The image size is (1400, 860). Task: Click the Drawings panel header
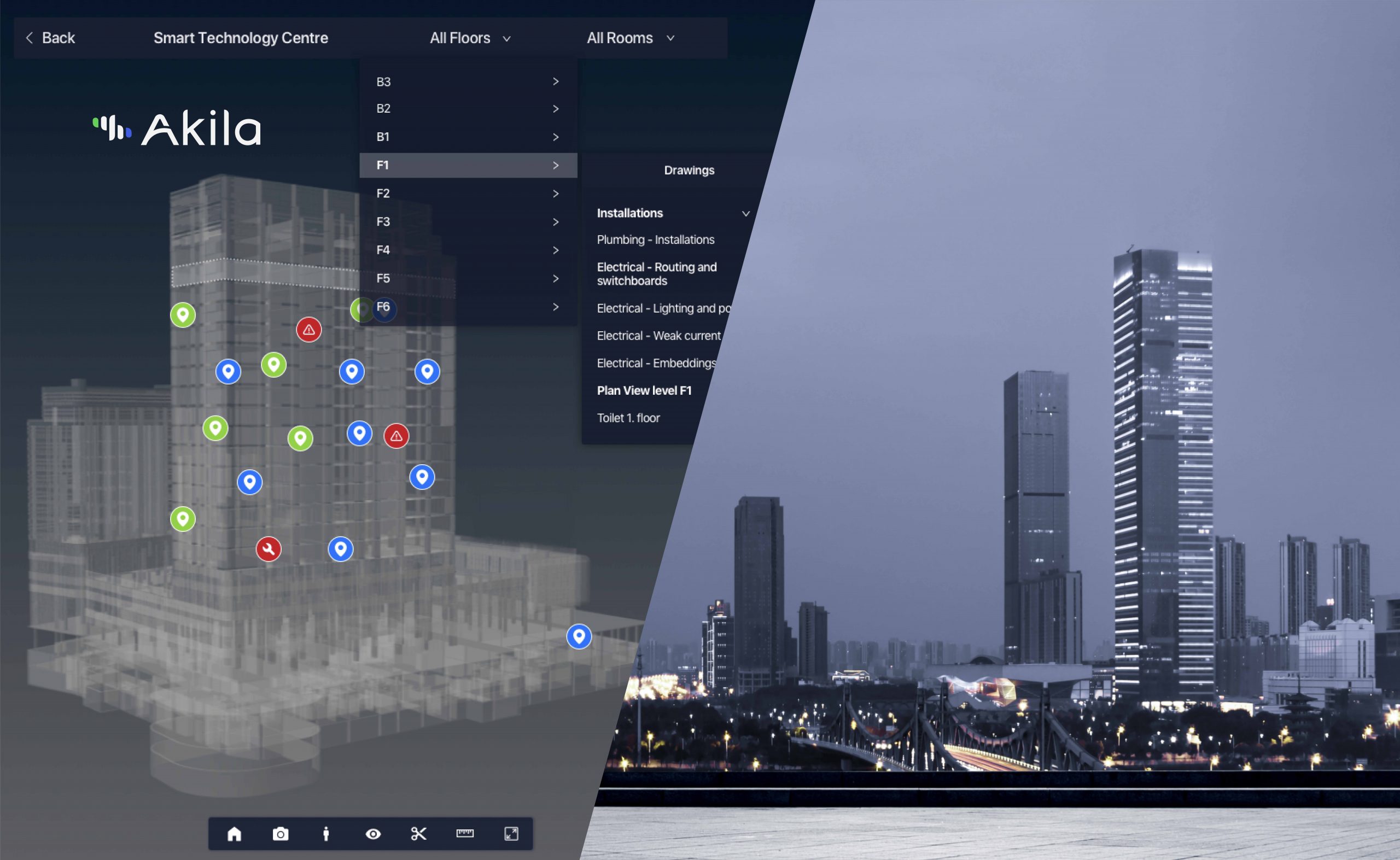coord(689,171)
